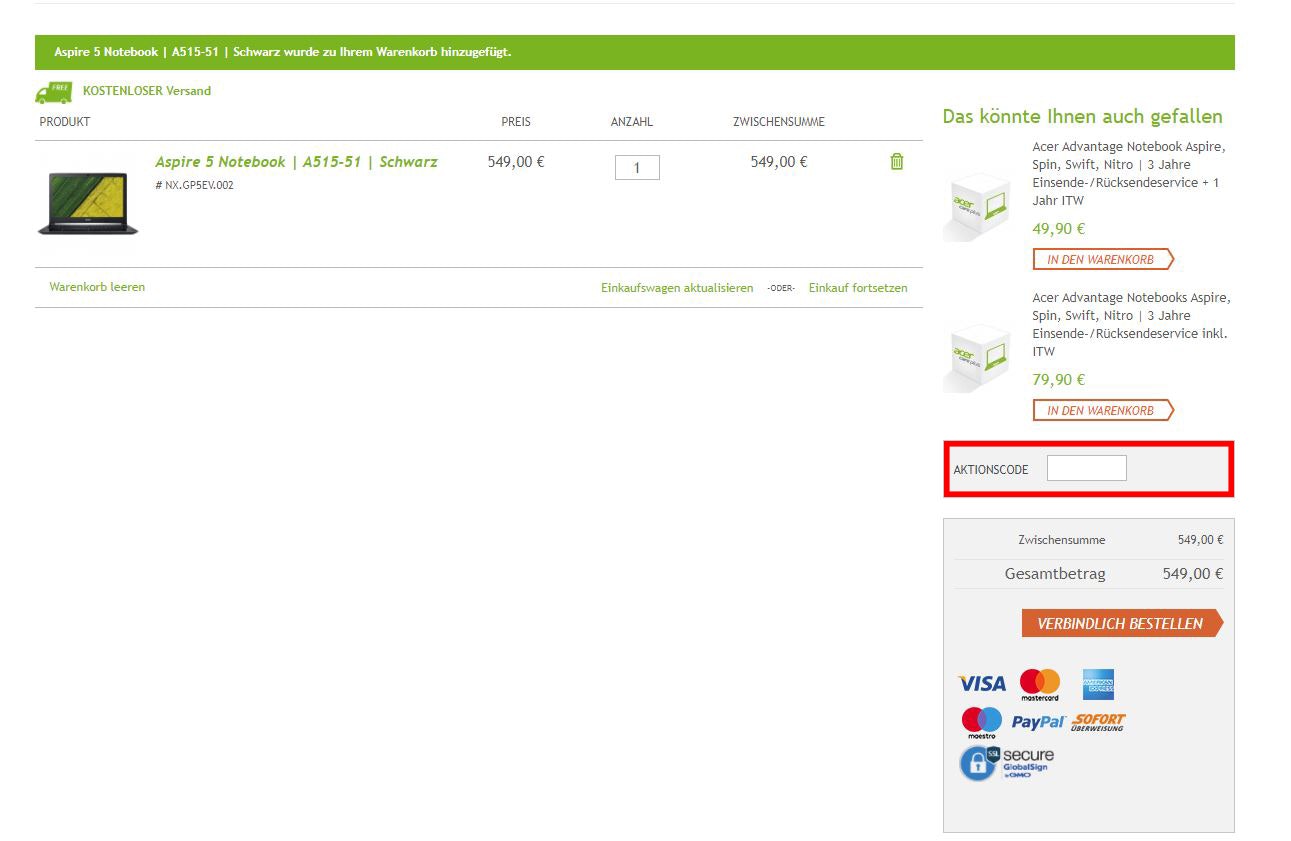This screenshot has width=1291, height=841.
Task: Click the green added-to-cart notification banner
Action: [634, 52]
